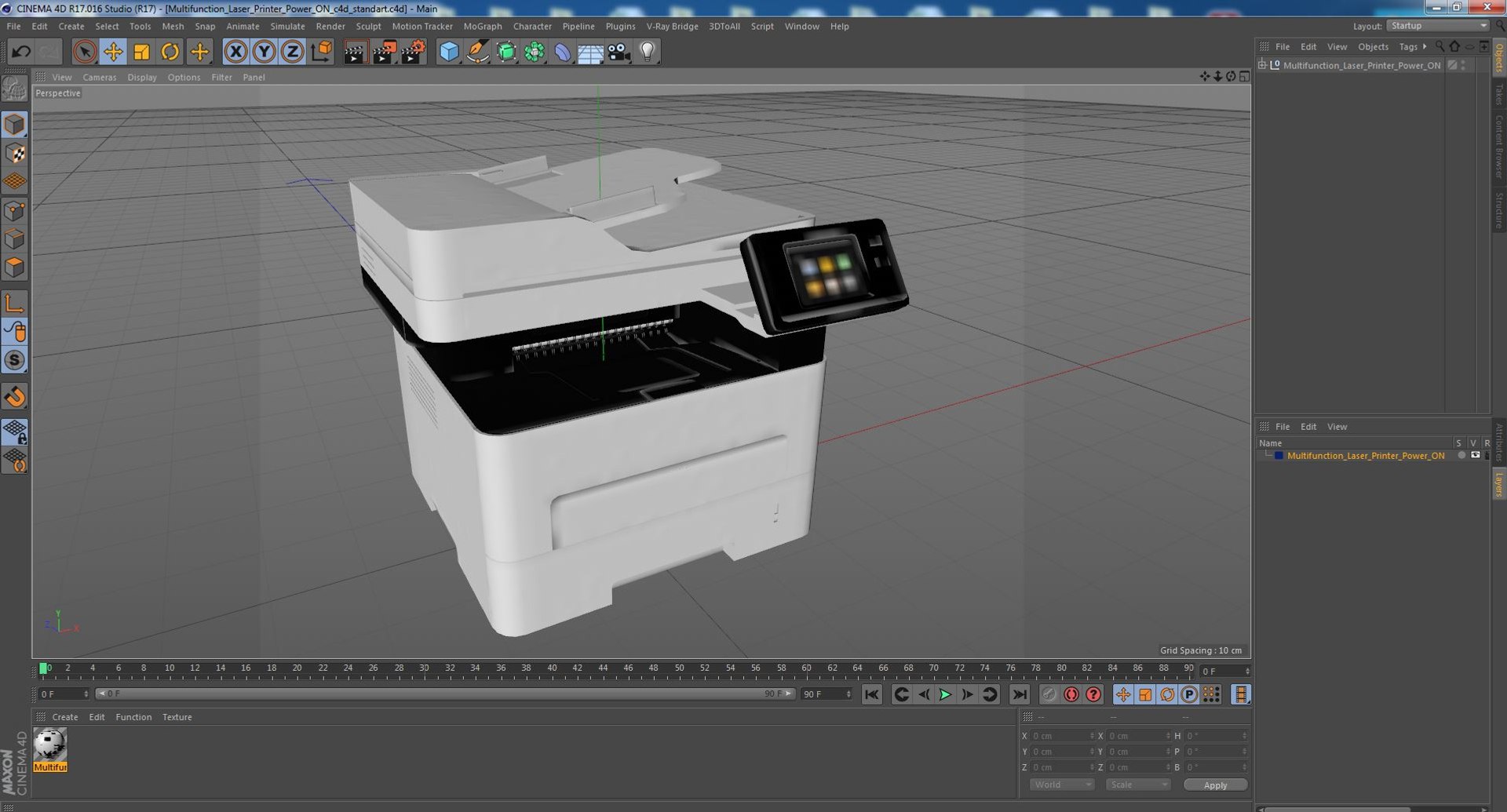Step to previous frame
This screenshot has height=812, width=1507.
click(x=924, y=694)
